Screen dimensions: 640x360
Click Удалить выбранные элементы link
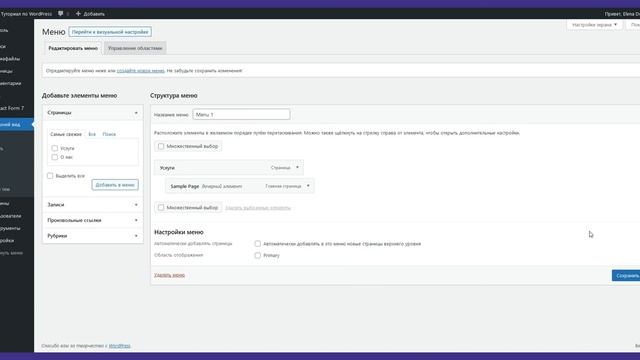click(258, 208)
